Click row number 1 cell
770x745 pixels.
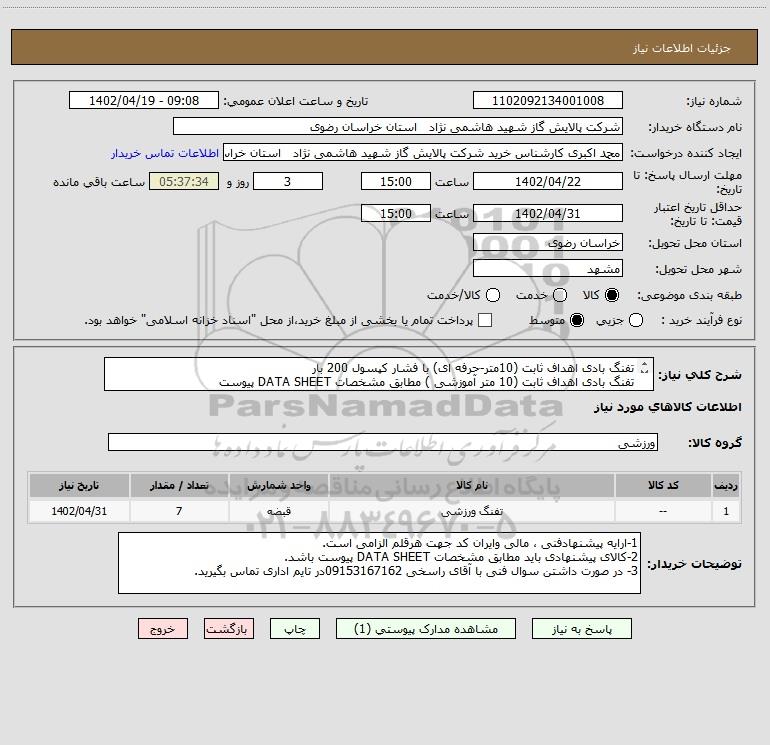pos(726,511)
